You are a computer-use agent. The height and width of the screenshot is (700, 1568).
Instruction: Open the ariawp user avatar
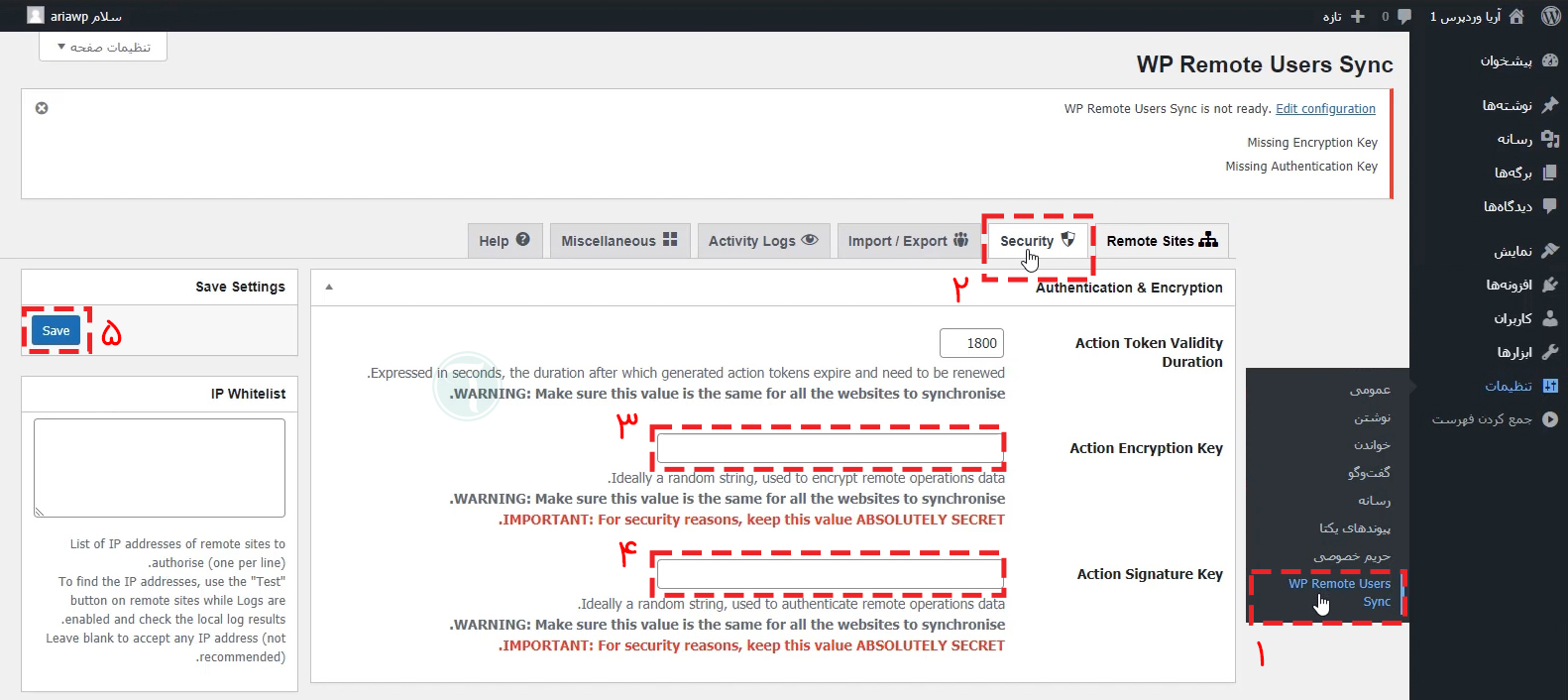point(36,16)
